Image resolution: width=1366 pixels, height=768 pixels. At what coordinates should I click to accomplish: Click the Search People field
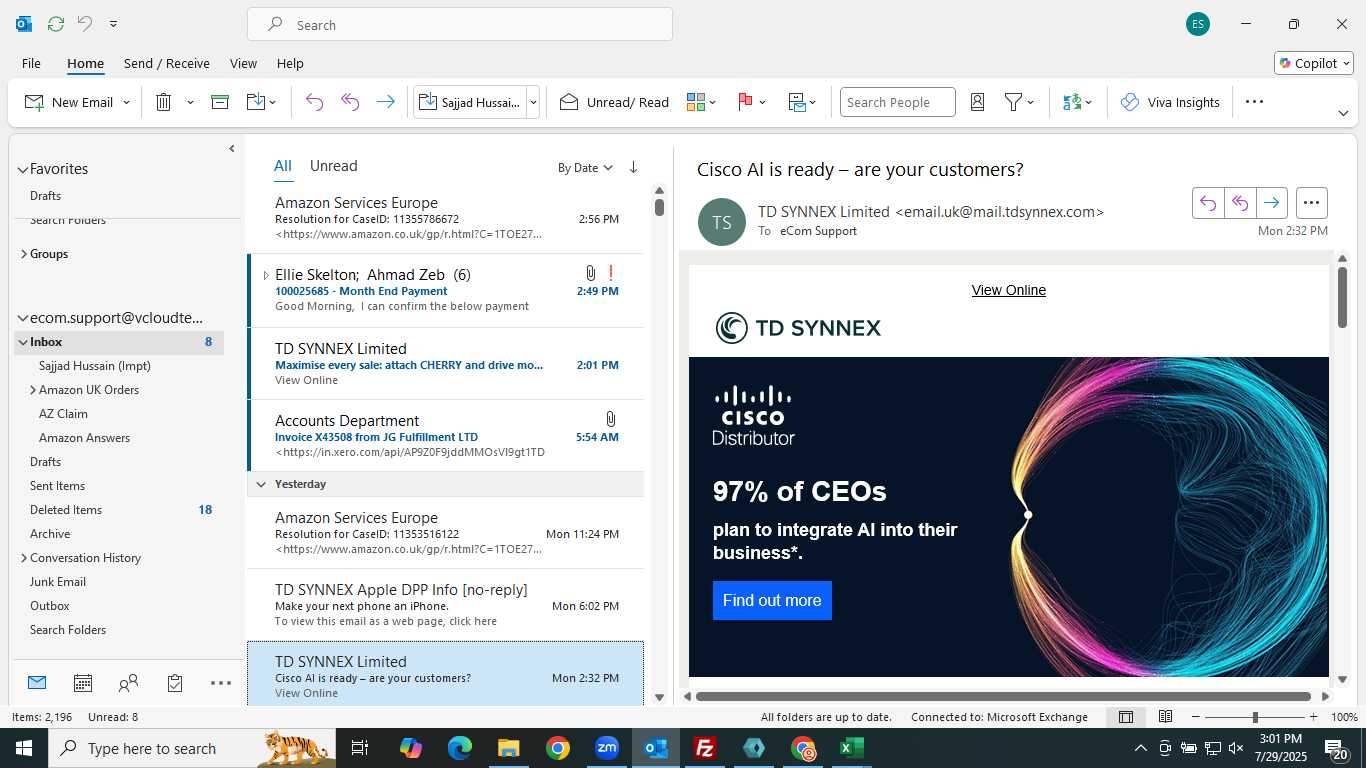(897, 102)
